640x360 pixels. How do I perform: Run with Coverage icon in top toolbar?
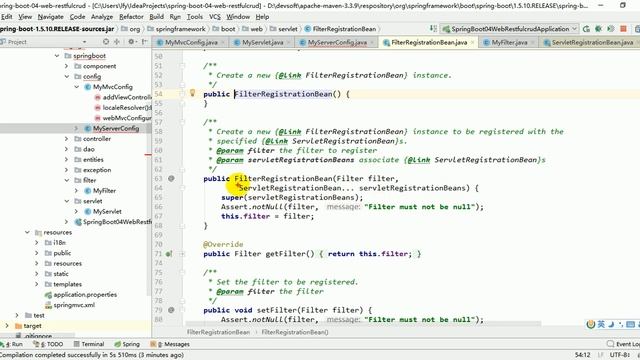[611, 29]
